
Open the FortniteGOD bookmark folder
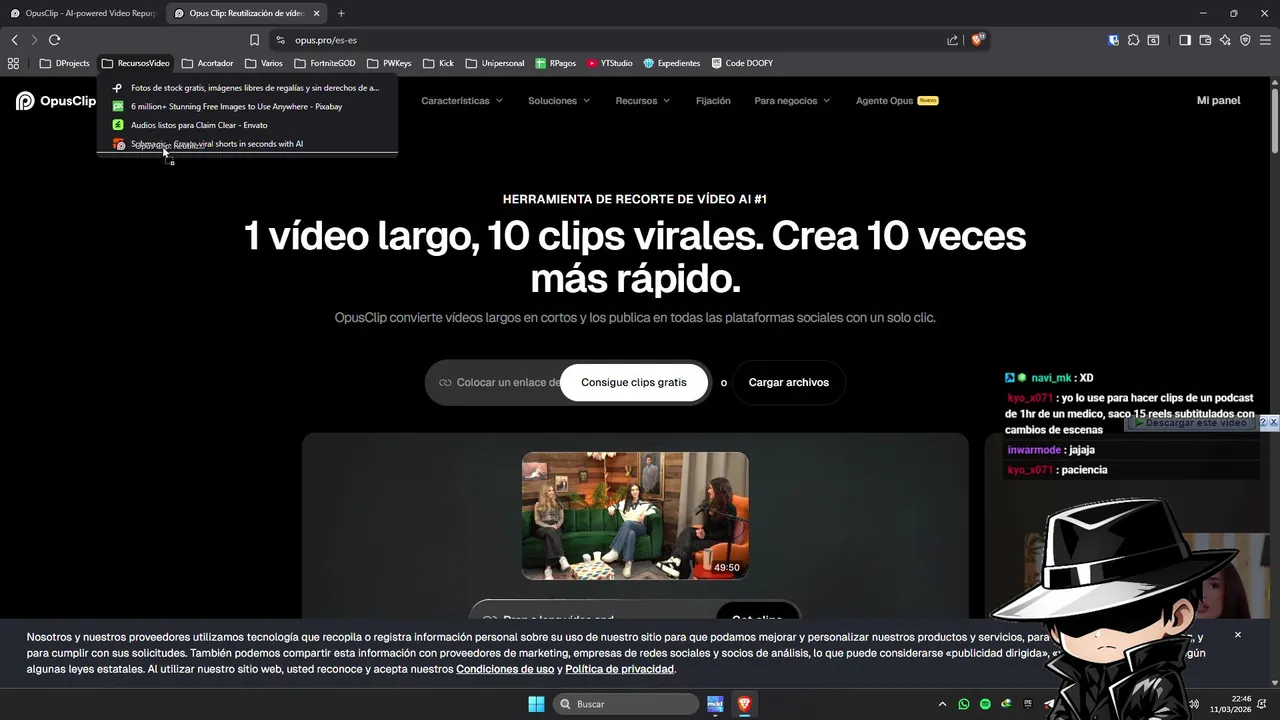pos(325,63)
